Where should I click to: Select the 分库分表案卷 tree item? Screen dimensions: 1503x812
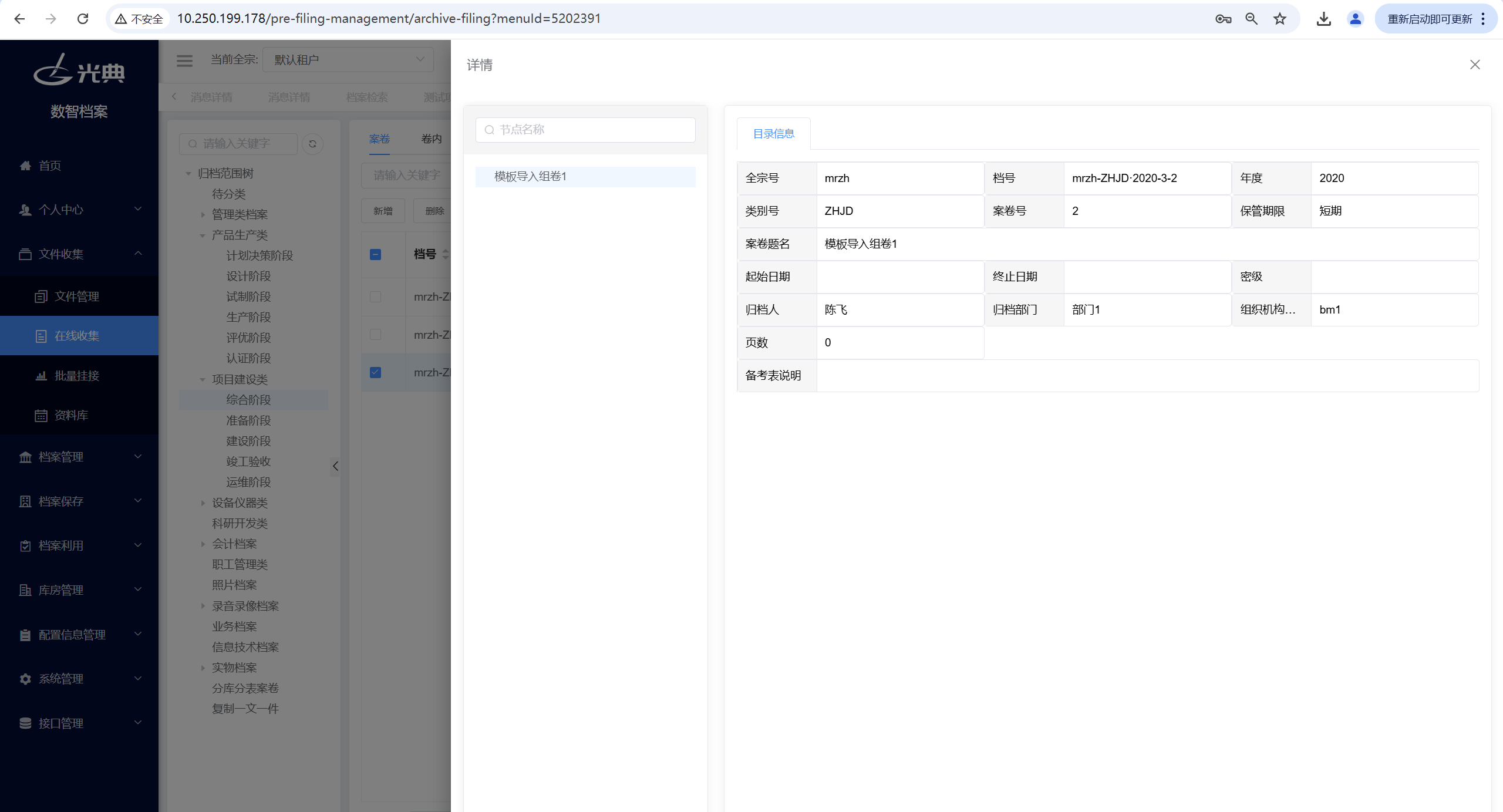[245, 688]
